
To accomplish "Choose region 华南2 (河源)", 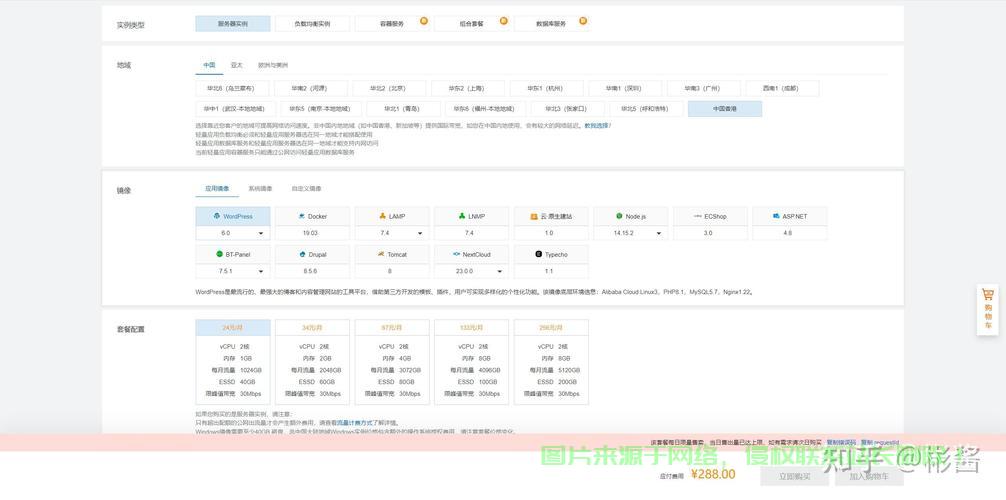I will [x=311, y=89].
